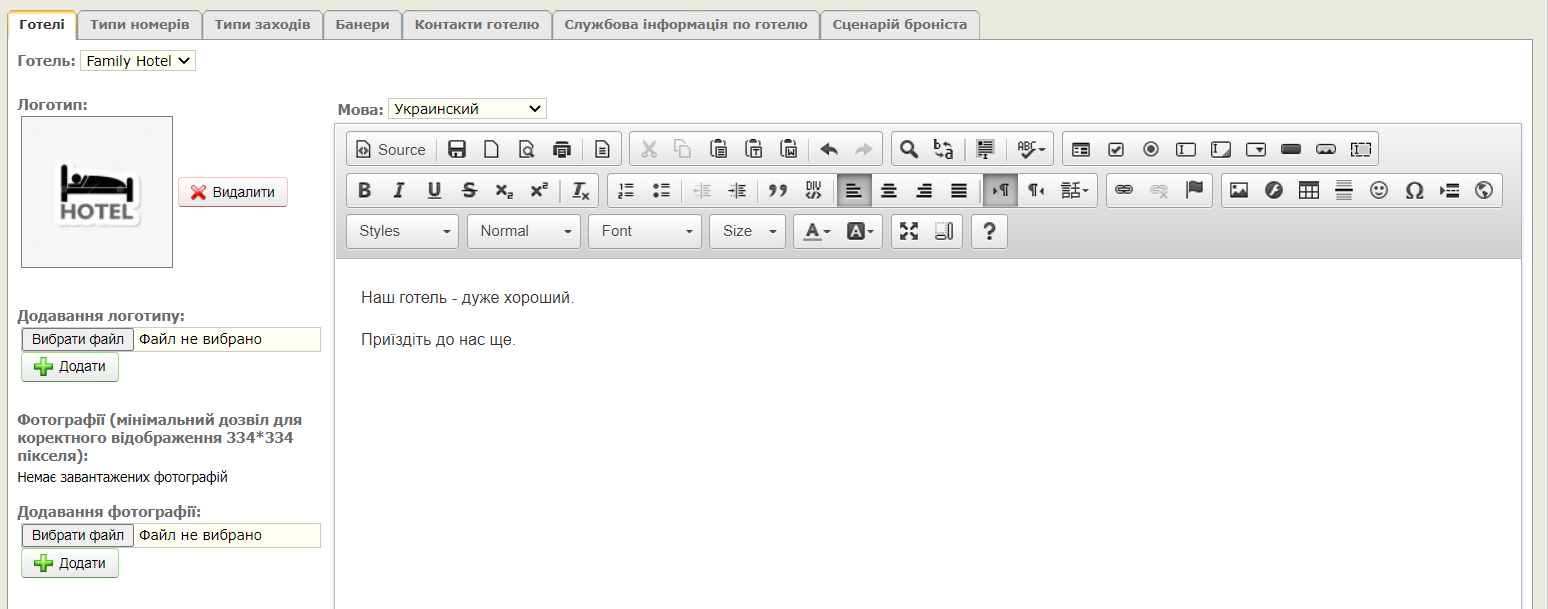Switch to the Типи номерів tab
Viewport: 1548px width, 609px height.
140,25
